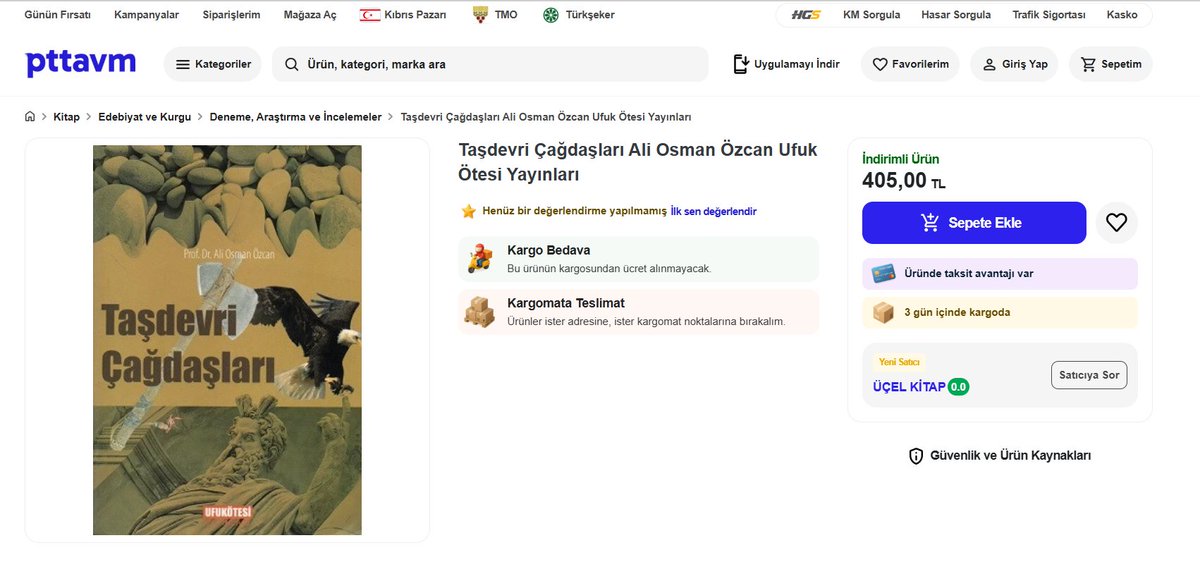
Task: Click the heart favorite button beside Sepete Ekle
Action: [1116, 223]
